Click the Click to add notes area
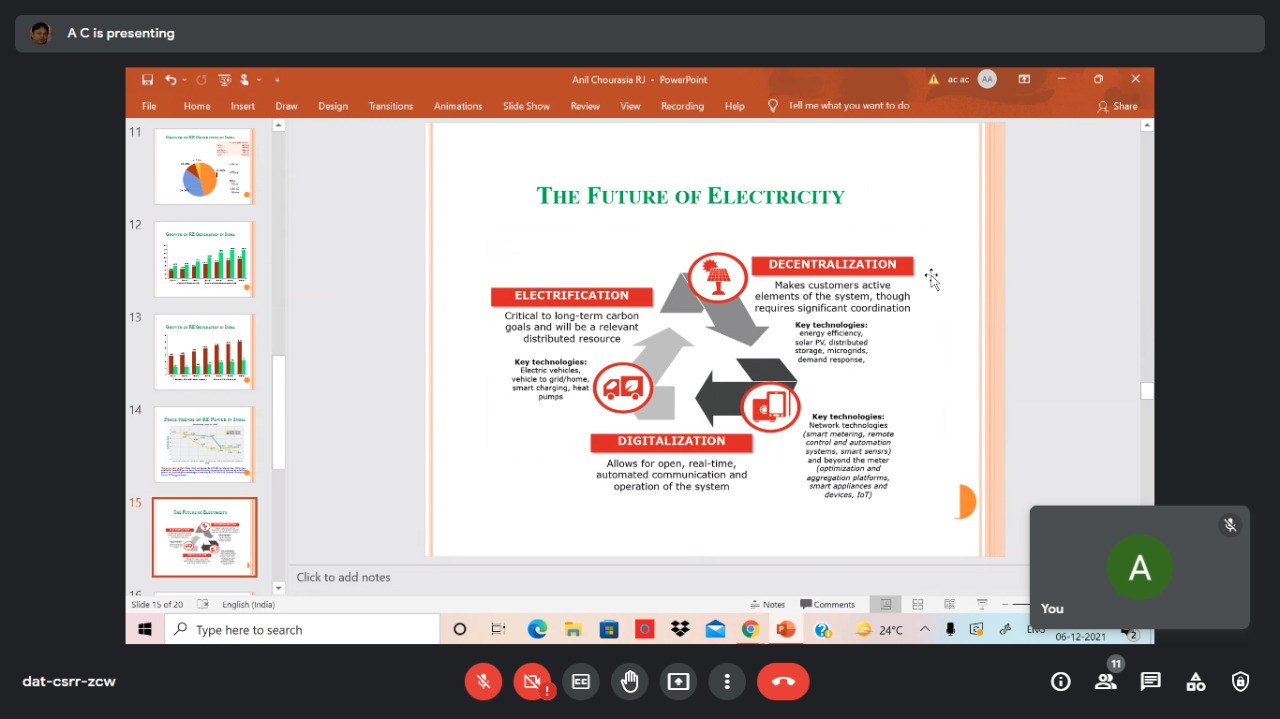Viewport: 1280px width, 719px height. point(343,577)
